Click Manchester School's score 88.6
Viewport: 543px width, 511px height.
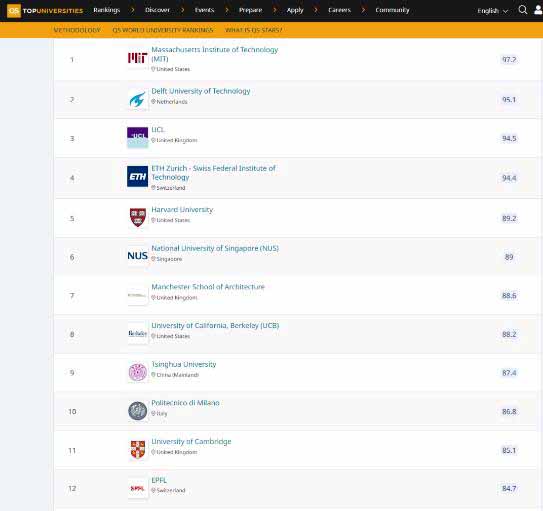[509, 295]
